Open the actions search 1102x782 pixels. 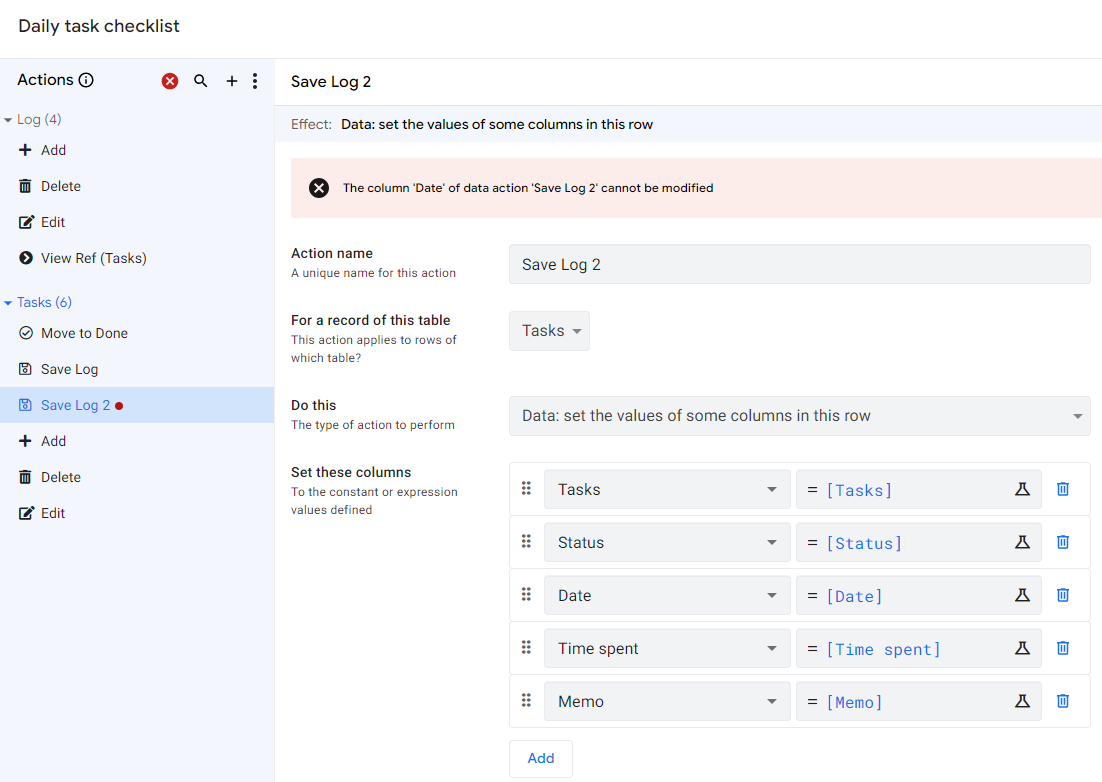(201, 80)
